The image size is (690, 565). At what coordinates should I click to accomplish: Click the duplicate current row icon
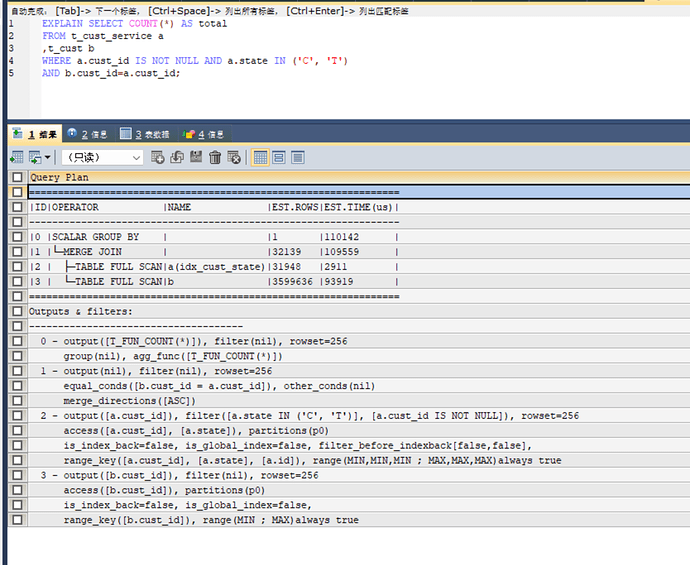[177, 157]
